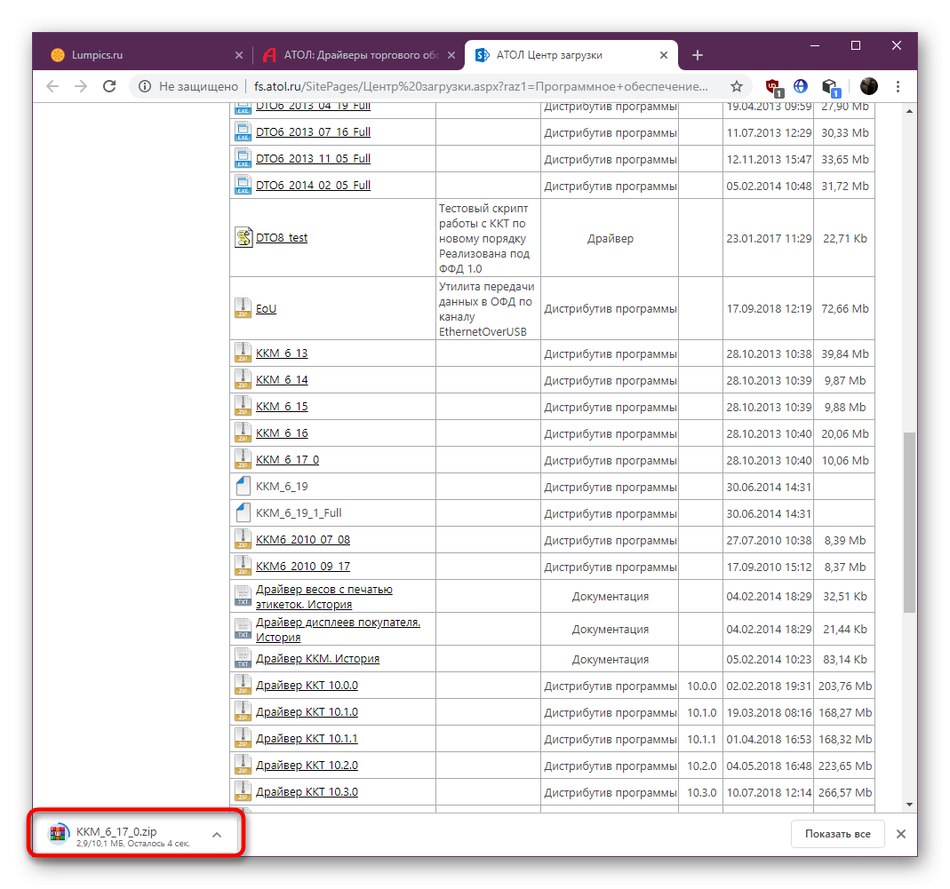Open 'Драйвер дисплеев покупателя. История' link
950x889 pixels.
tap(337, 630)
